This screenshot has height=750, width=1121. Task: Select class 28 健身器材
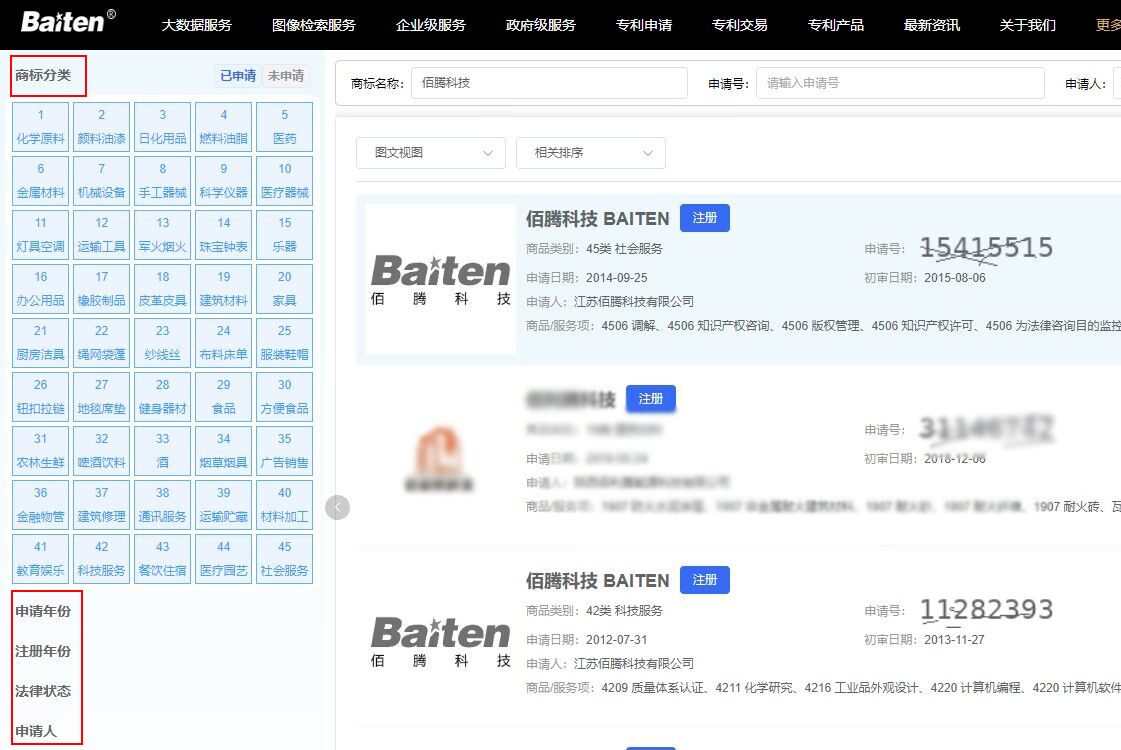(x=162, y=397)
